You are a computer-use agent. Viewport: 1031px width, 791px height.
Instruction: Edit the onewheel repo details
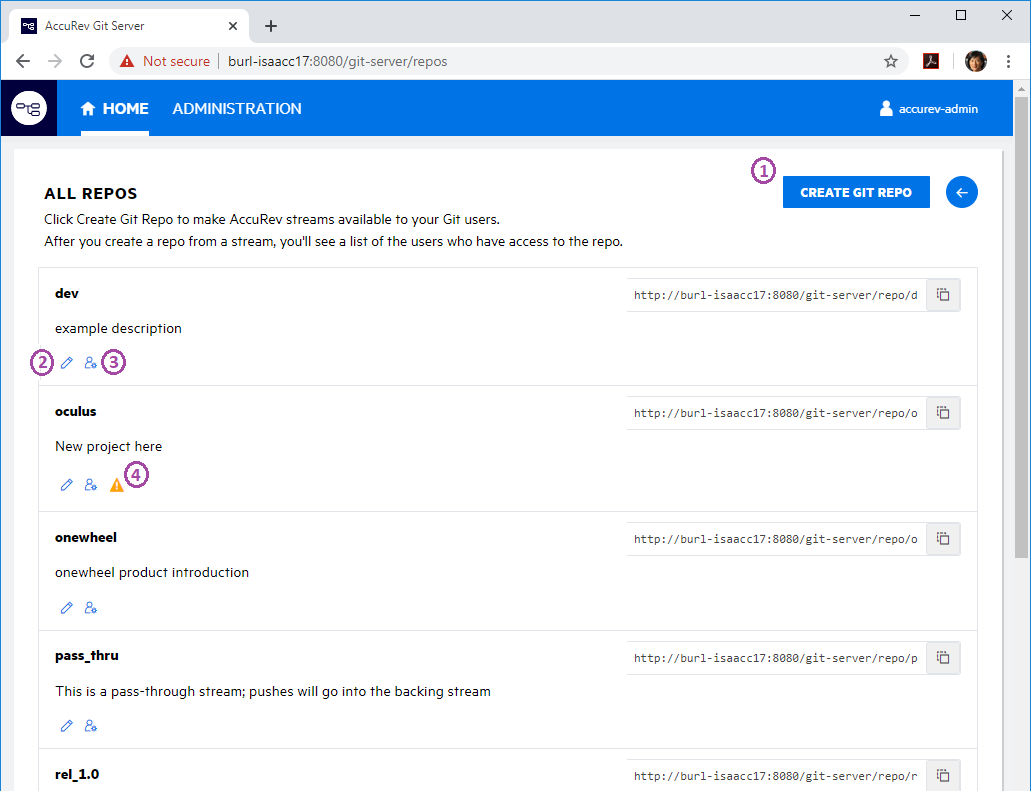pyautogui.click(x=67, y=607)
